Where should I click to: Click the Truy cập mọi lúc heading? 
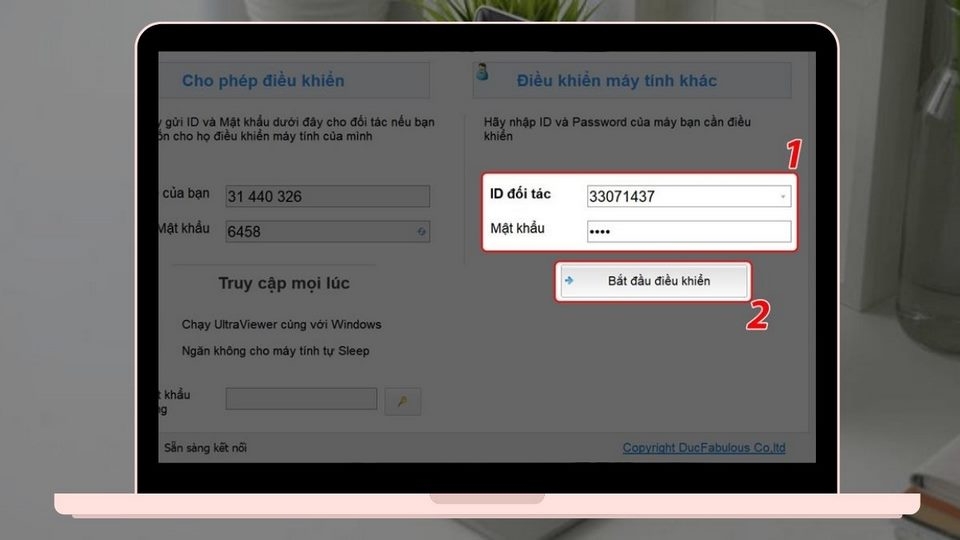tap(284, 283)
